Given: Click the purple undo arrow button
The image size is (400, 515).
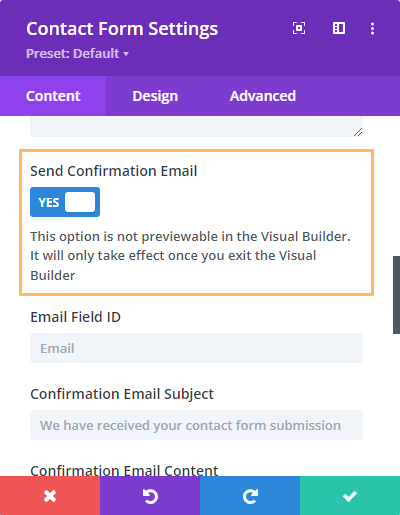Looking at the screenshot, I should pyautogui.click(x=150, y=496).
